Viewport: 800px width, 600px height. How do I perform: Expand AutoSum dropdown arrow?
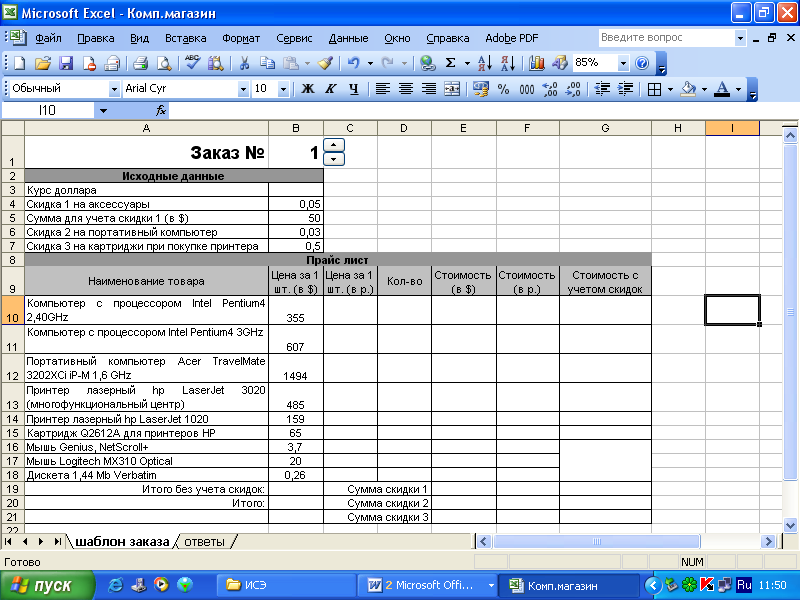point(467,63)
